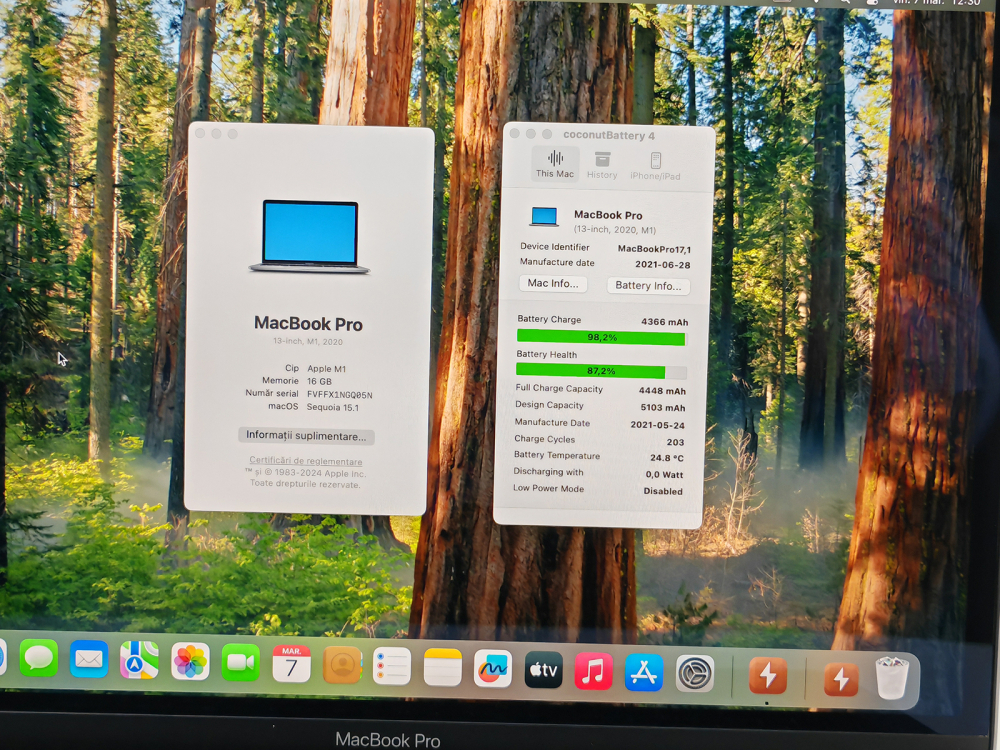
Task: Close the coconutBattery 4 window
Action: click(515, 133)
